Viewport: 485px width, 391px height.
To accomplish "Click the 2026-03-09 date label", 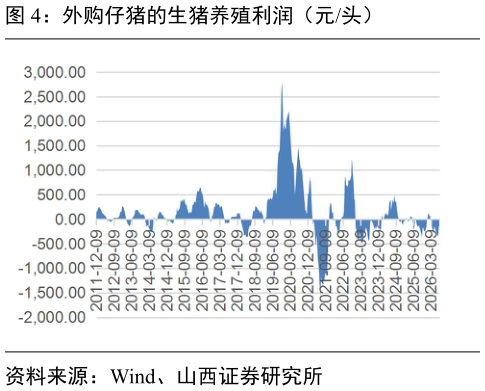I will 432,270.
